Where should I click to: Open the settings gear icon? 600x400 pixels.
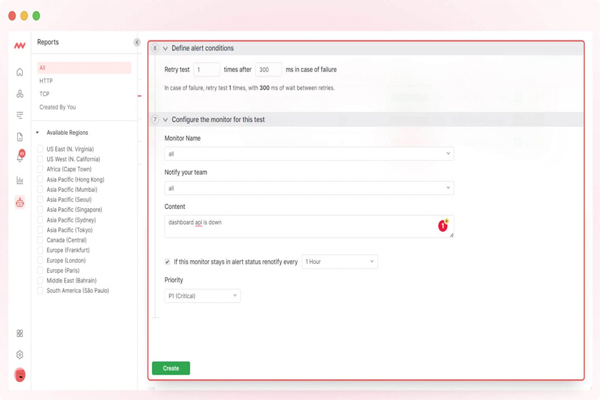click(19, 354)
